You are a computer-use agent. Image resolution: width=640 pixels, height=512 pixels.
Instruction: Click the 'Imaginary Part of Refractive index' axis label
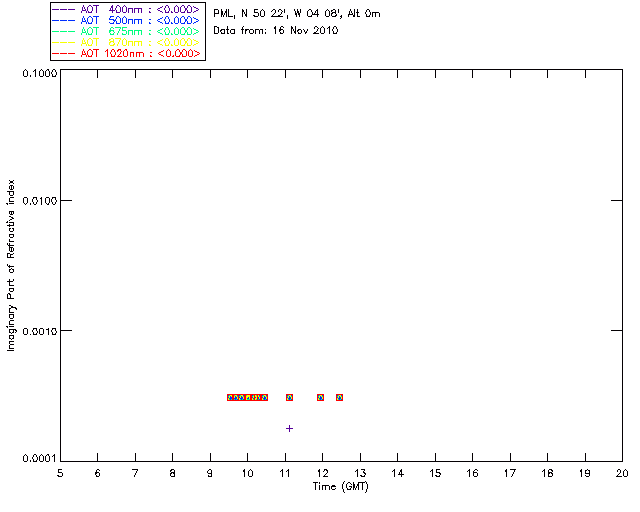pos(11,265)
